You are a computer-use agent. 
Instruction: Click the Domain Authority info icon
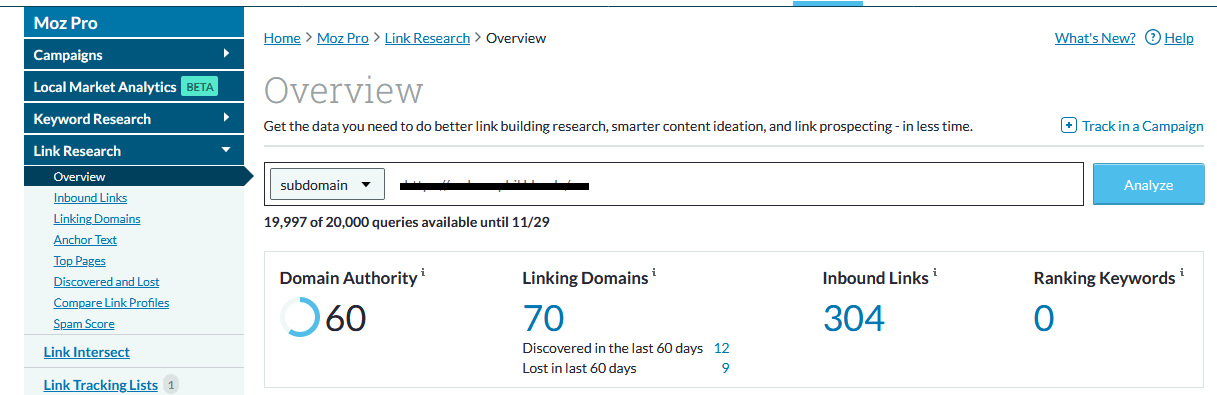click(x=423, y=272)
